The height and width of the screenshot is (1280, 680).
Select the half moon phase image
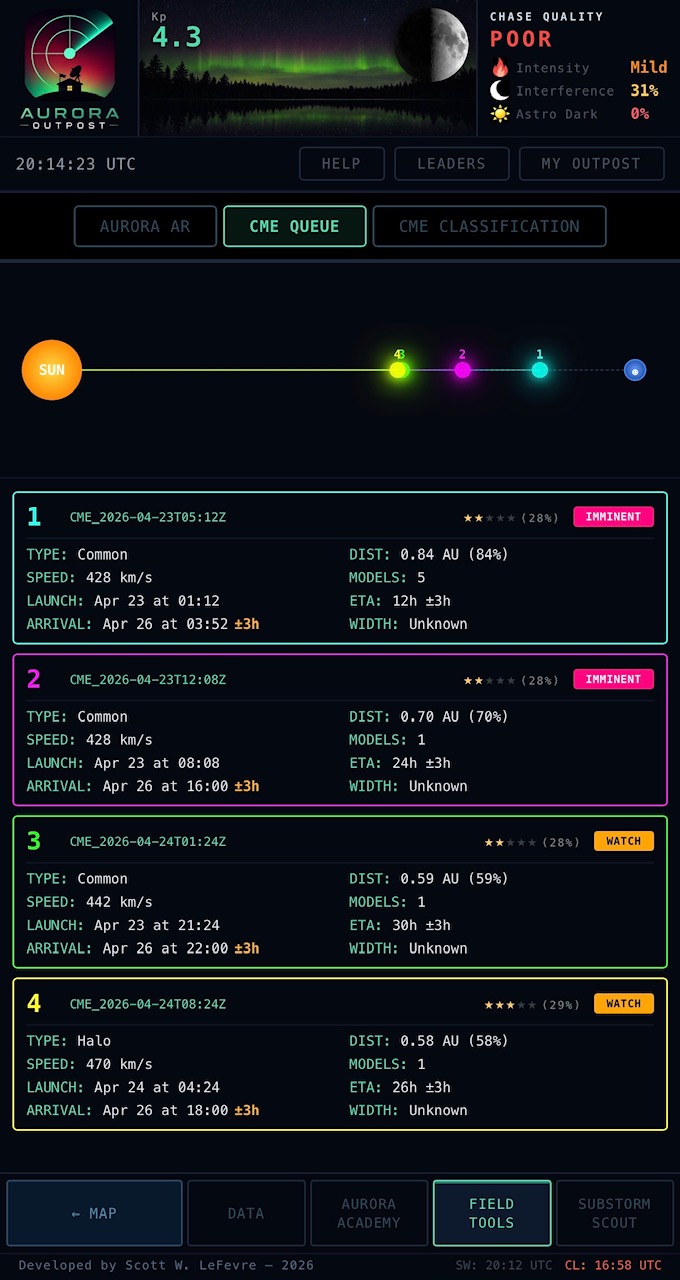pos(432,45)
